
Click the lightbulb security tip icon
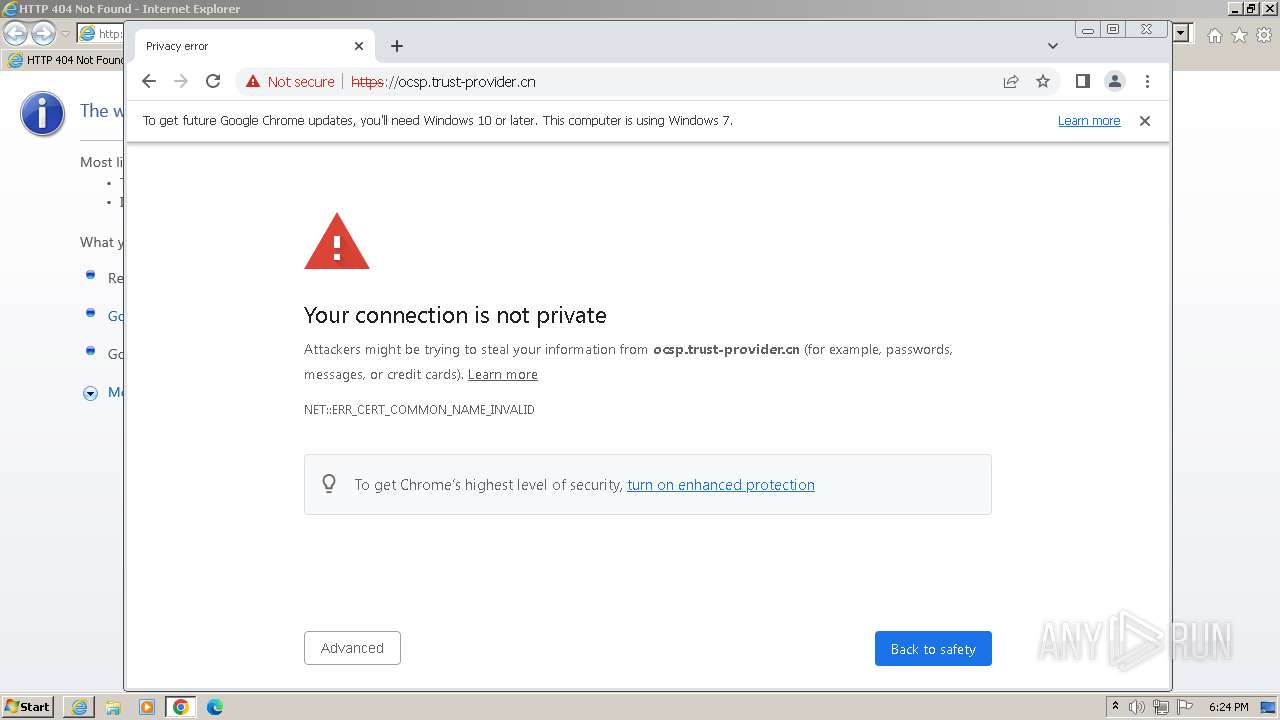(x=329, y=484)
